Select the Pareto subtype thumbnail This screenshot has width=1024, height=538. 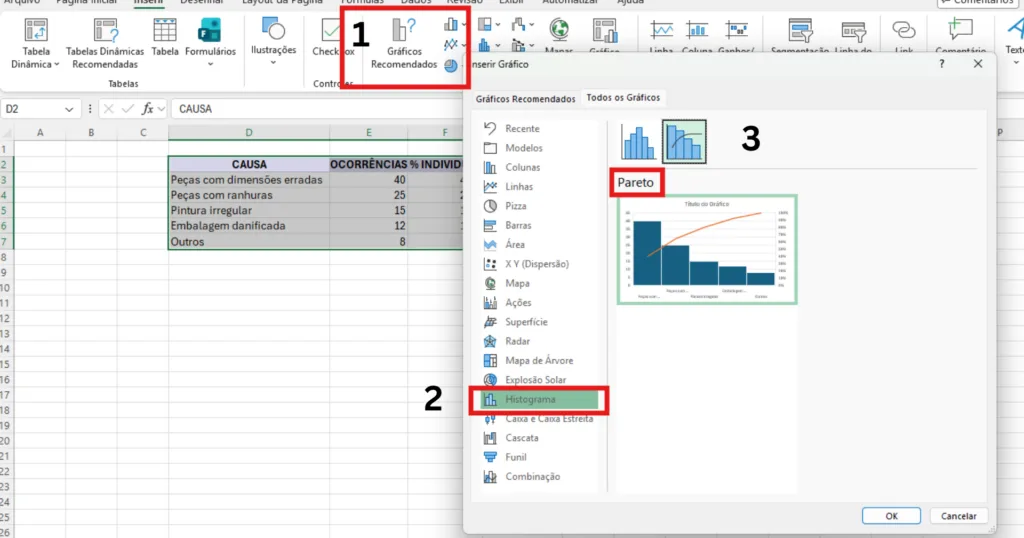(x=684, y=141)
